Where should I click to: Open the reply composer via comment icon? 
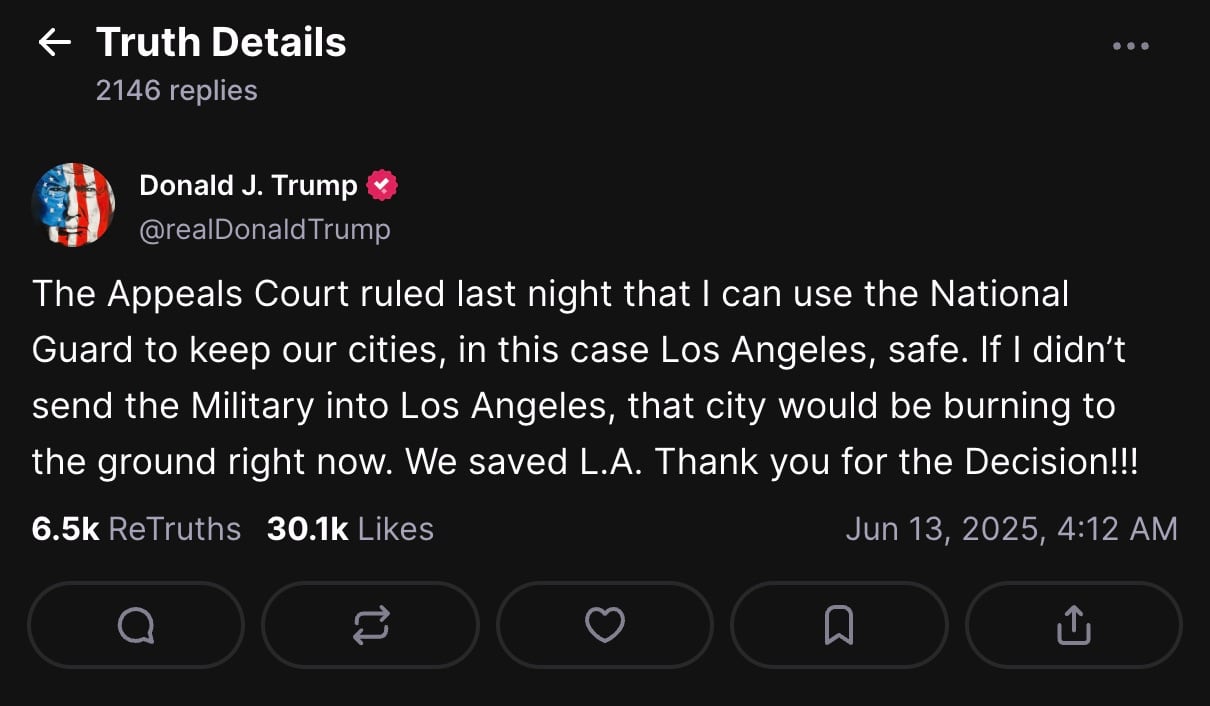pos(136,624)
